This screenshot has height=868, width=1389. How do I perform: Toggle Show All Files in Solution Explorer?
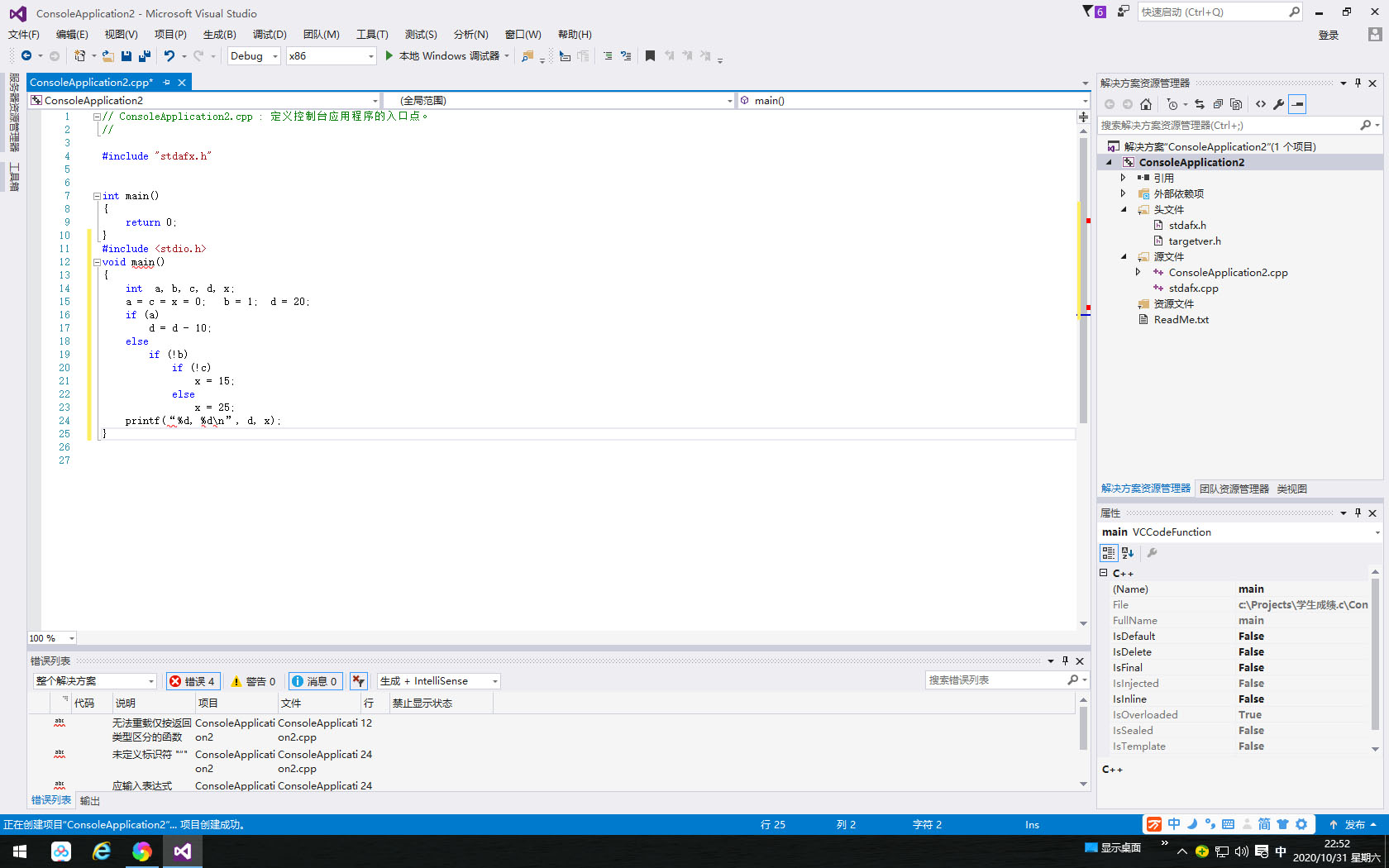[x=1236, y=104]
